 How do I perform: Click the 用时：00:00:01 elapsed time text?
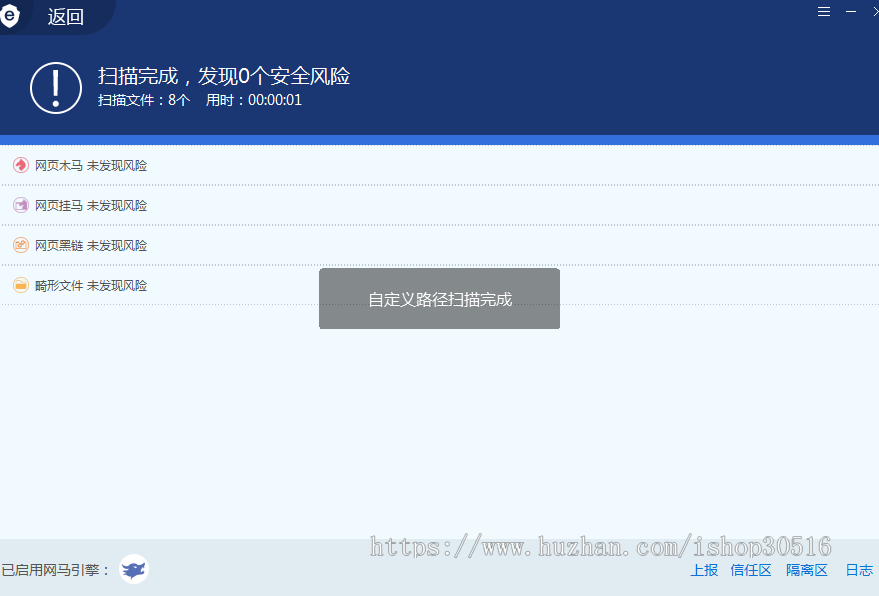[254, 100]
